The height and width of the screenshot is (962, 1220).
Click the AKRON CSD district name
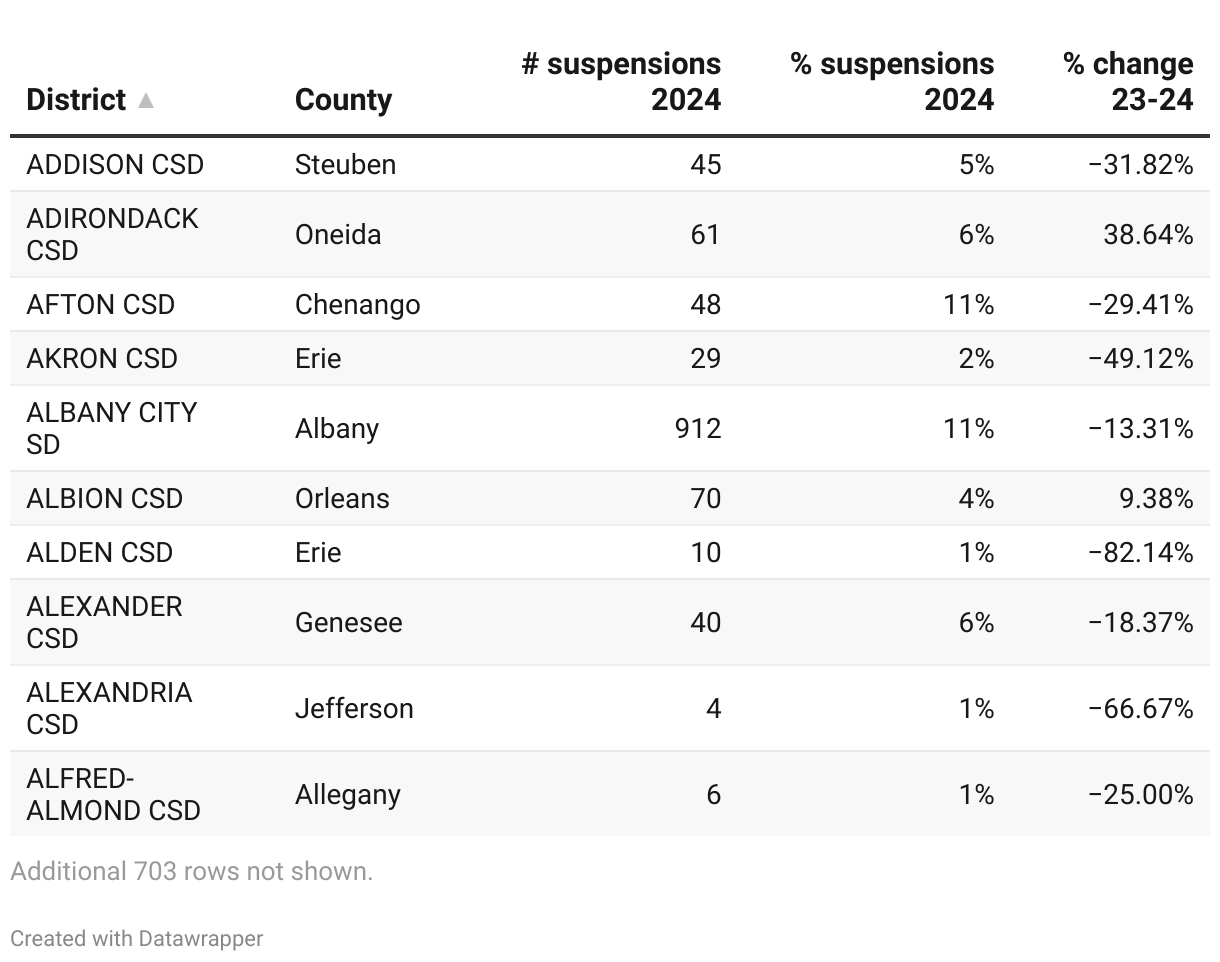102,358
